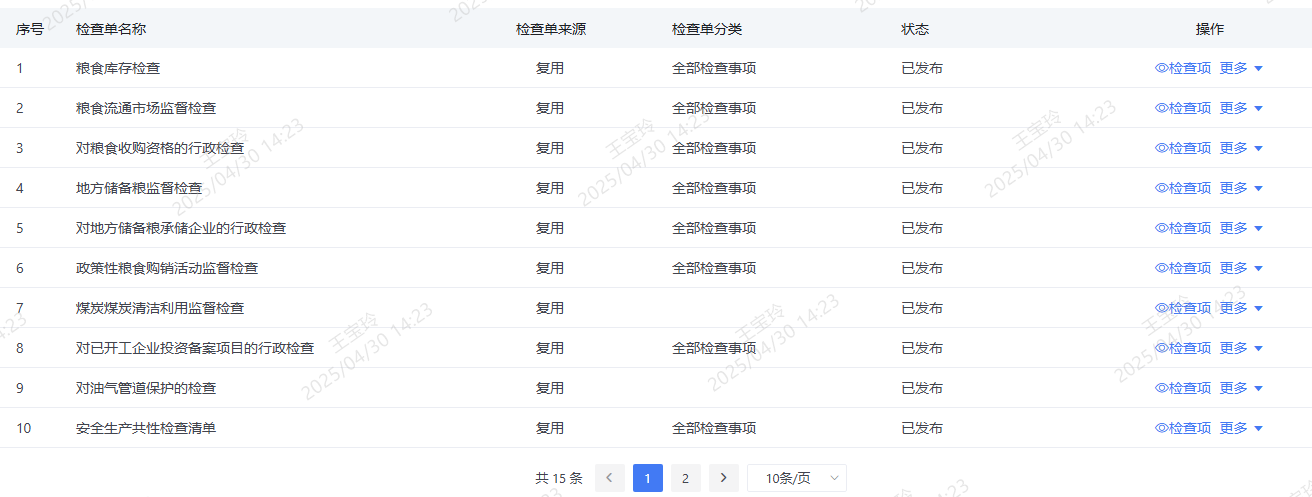The height and width of the screenshot is (497, 1312).
Task: Select page 1 in pagination
Action: pyautogui.click(x=648, y=478)
